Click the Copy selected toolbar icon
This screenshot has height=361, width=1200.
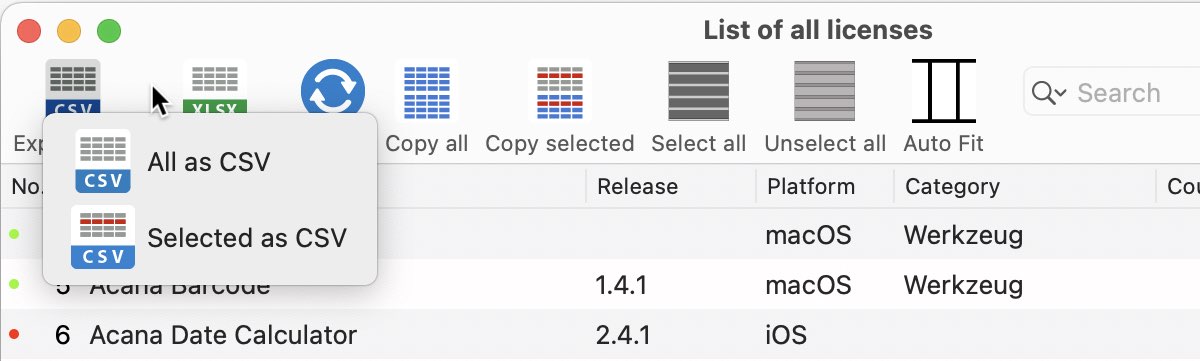(559, 91)
